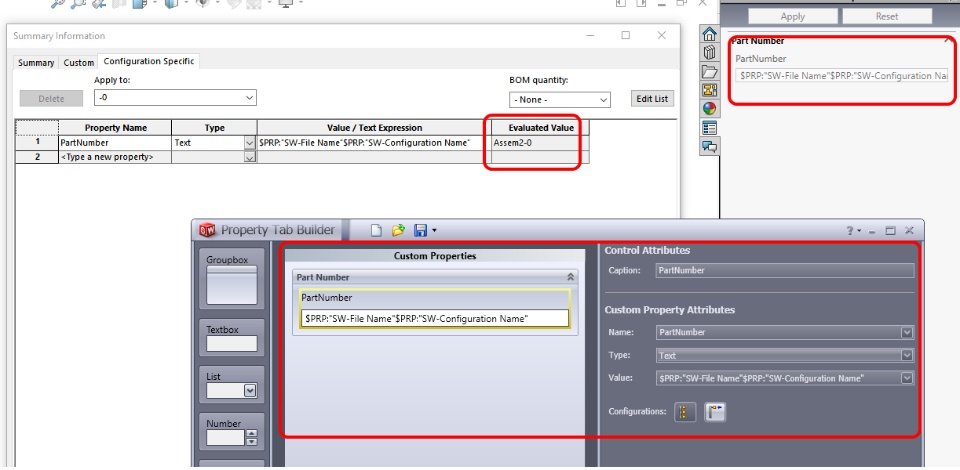Open the Design Library task pane tab

point(709,53)
